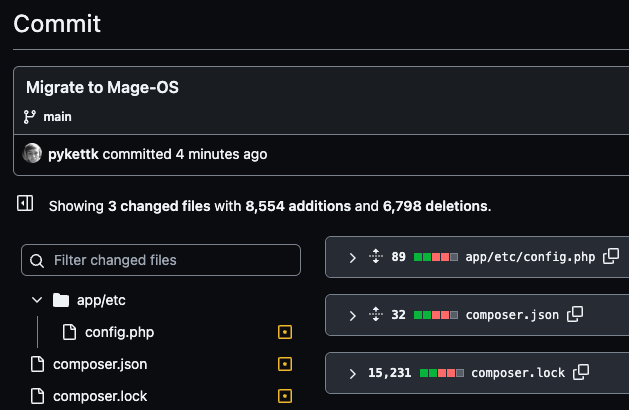The width and height of the screenshot is (629, 410).
Task: Select composer.json in the file tree
Action: click(100, 364)
